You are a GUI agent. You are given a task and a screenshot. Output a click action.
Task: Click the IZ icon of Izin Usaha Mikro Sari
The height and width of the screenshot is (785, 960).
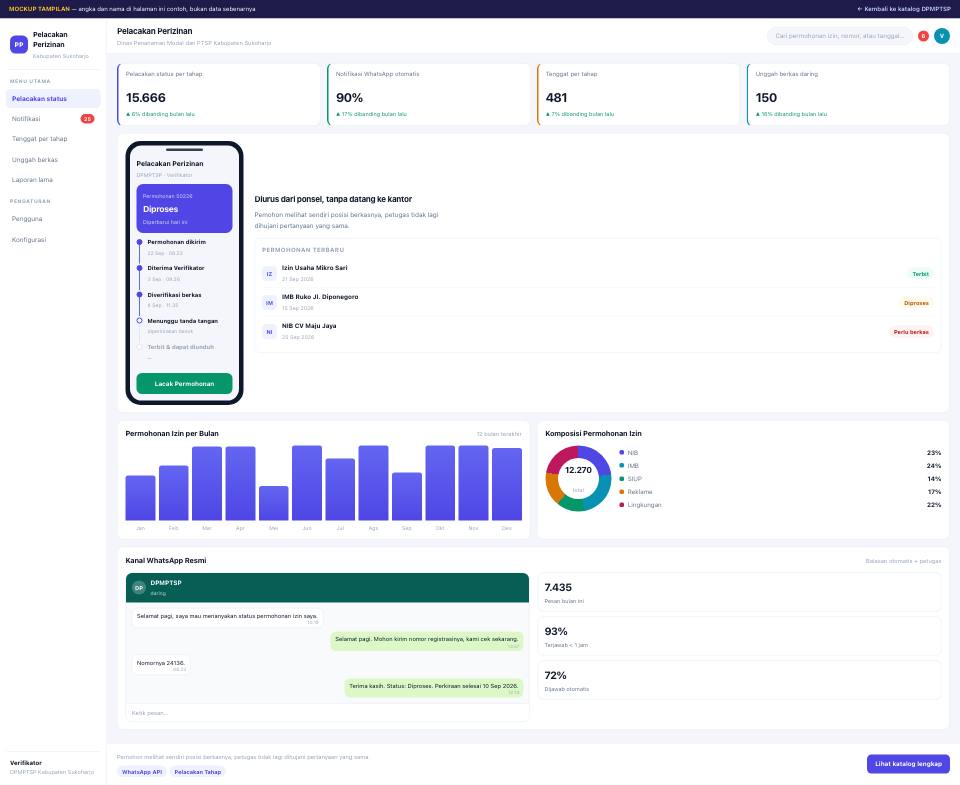pyautogui.click(x=269, y=274)
